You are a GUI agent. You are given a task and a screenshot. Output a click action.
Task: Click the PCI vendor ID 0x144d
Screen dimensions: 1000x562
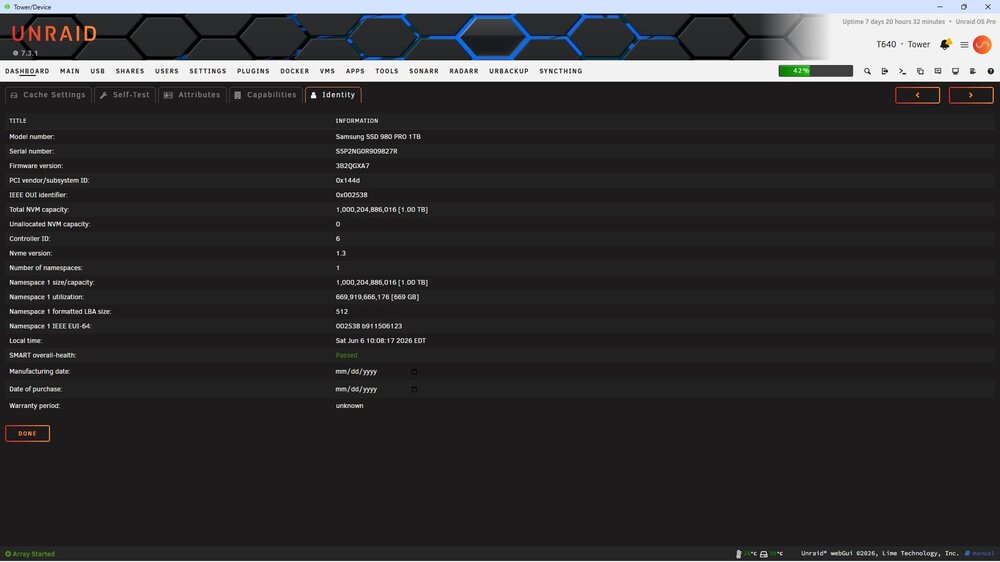[x=348, y=181]
